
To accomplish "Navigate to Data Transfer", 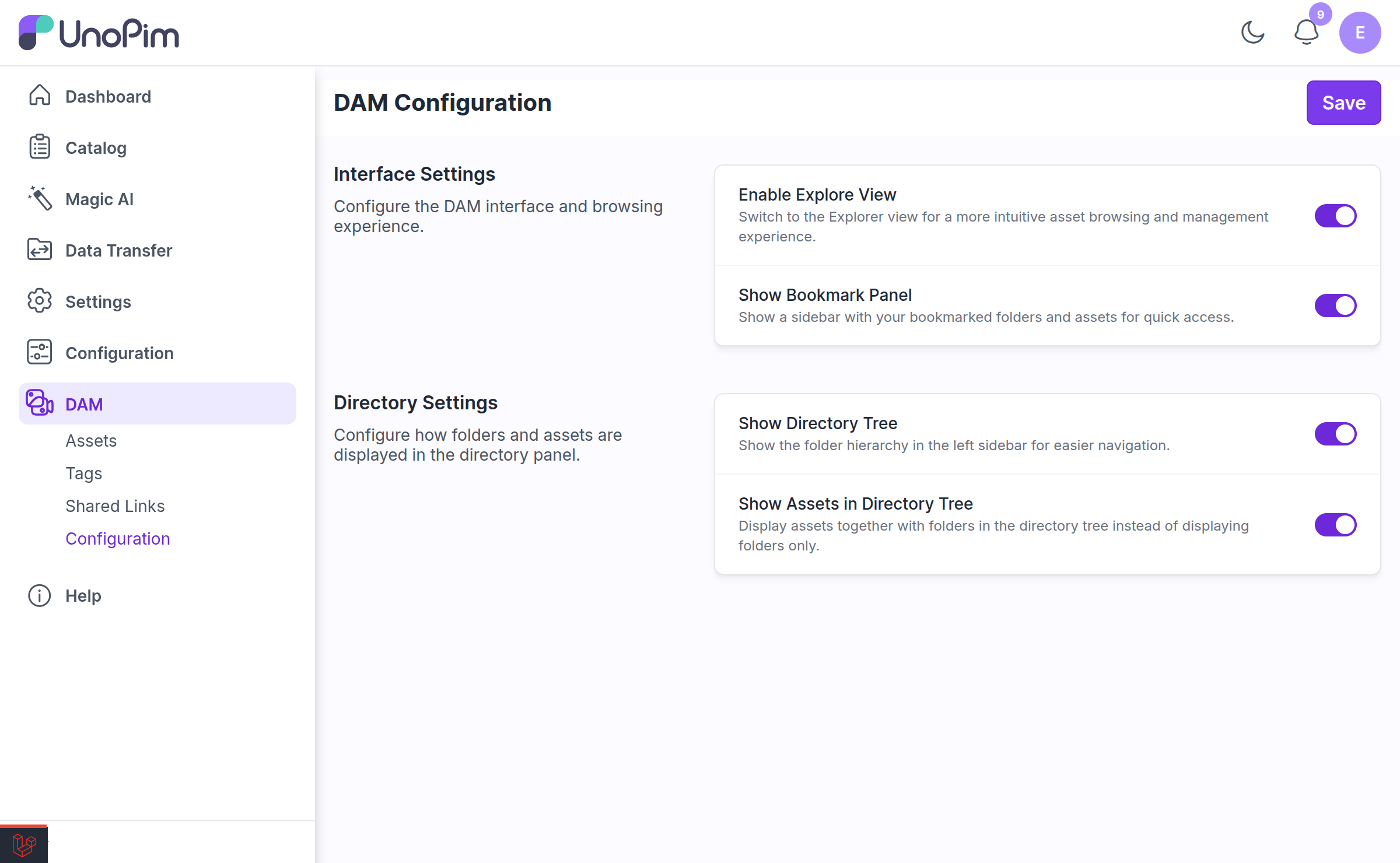I will coord(157,250).
